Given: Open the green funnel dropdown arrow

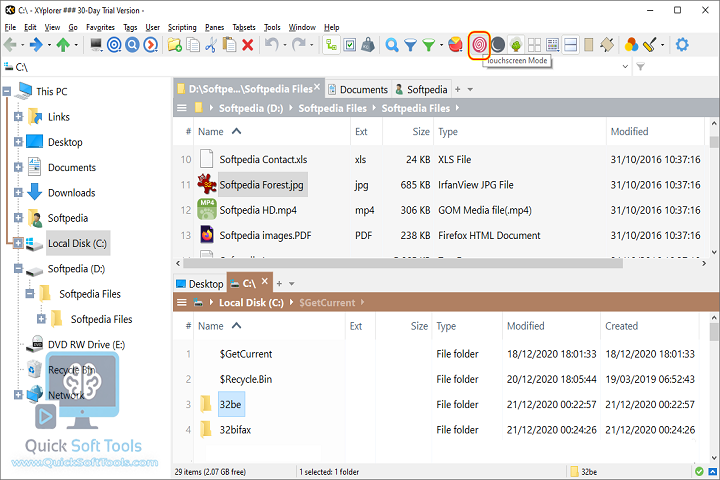Looking at the screenshot, I should (x=441, y=45).
